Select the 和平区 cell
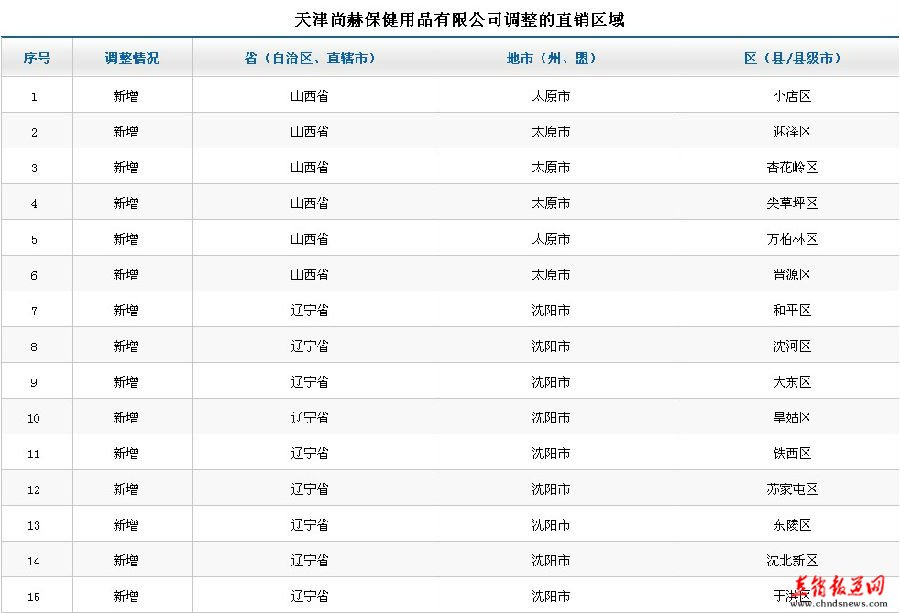Viewport: 900px width, 613px height. click(x=792, y=311)
